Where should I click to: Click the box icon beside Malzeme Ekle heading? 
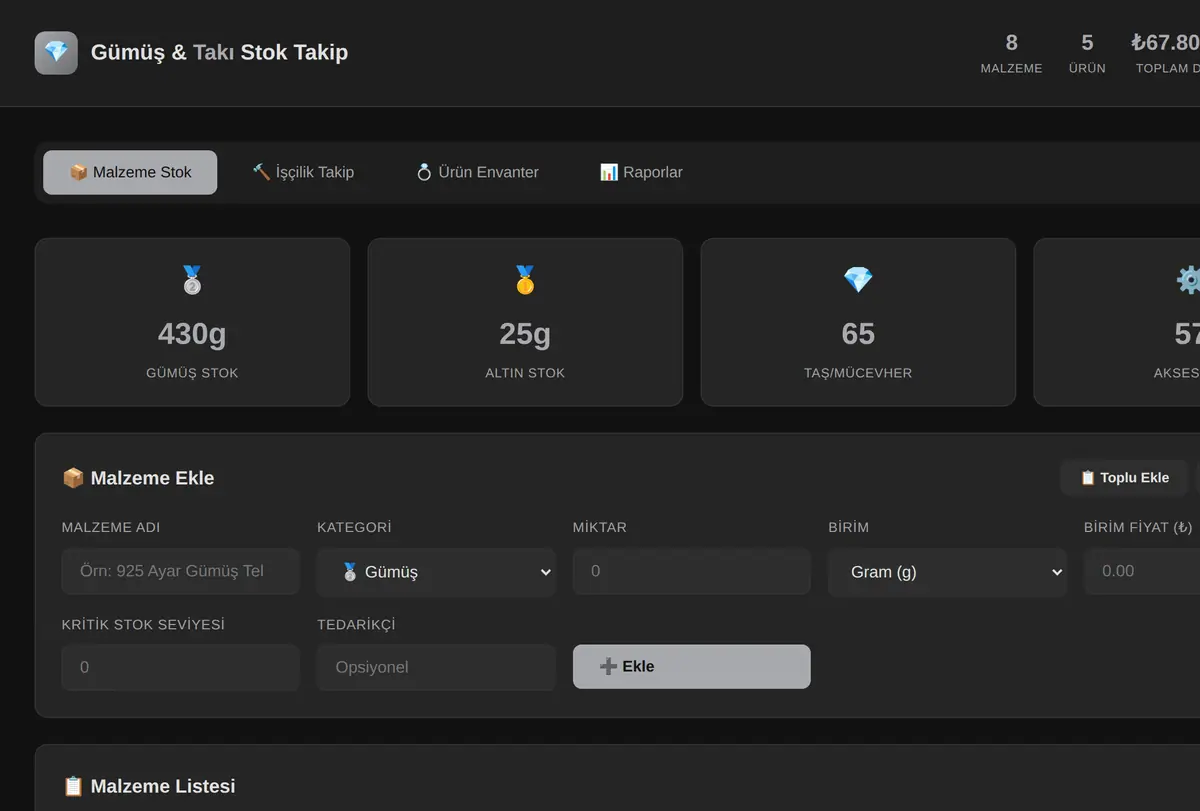coord(73,478)
